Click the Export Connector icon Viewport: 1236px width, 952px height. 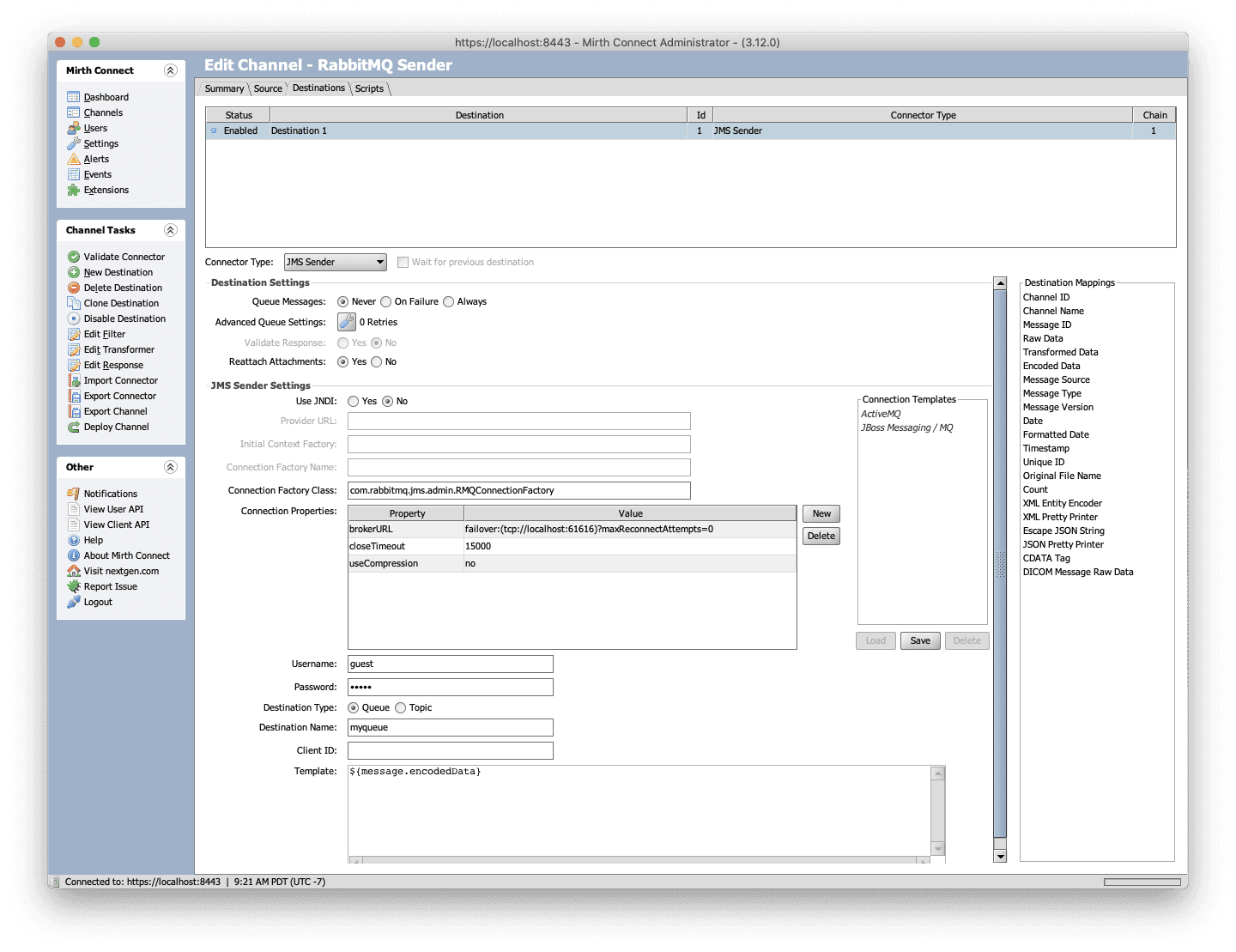[x=74, y=396]
